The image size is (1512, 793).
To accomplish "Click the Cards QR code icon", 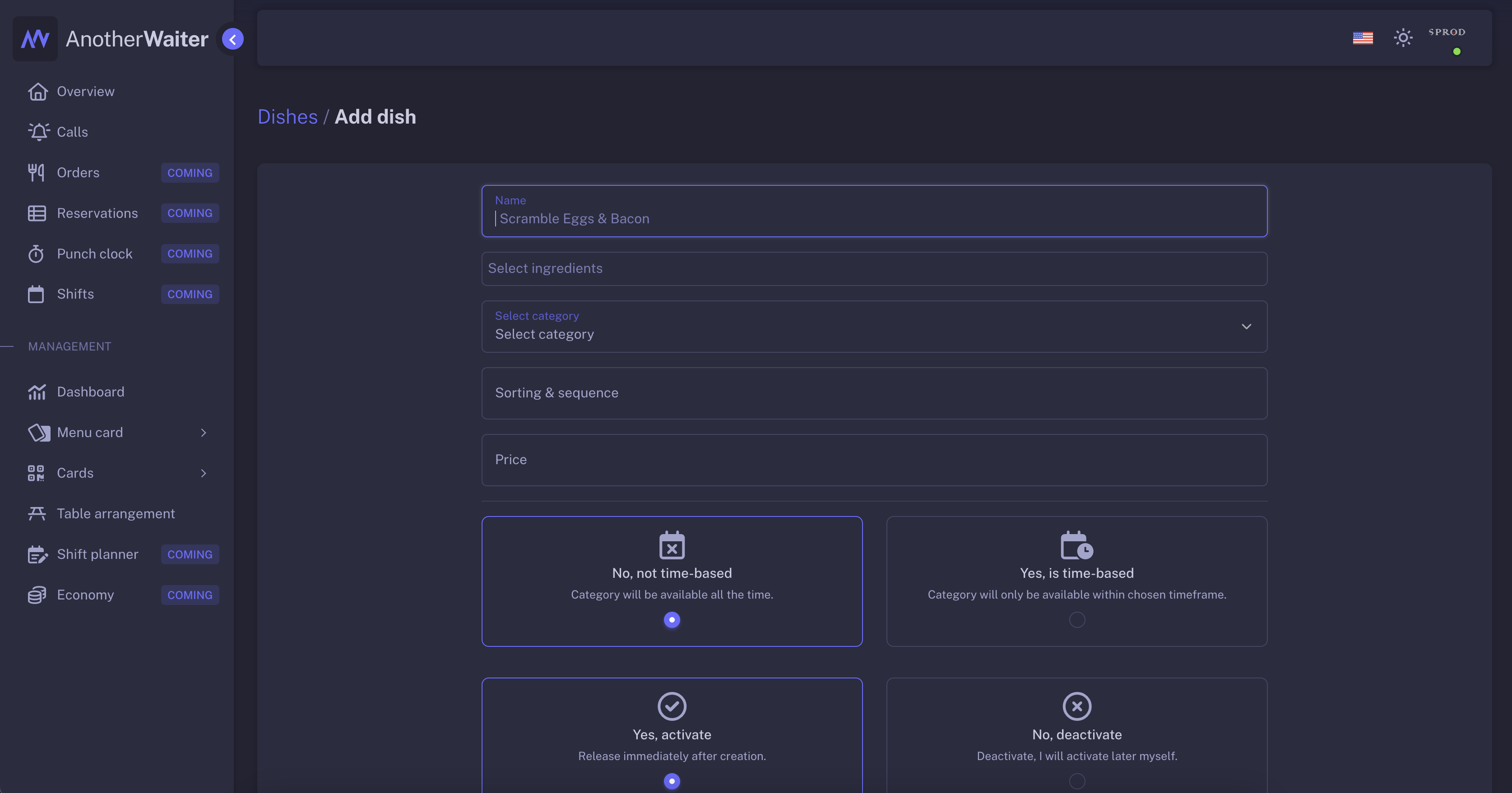I will click(x=37, y=473).
